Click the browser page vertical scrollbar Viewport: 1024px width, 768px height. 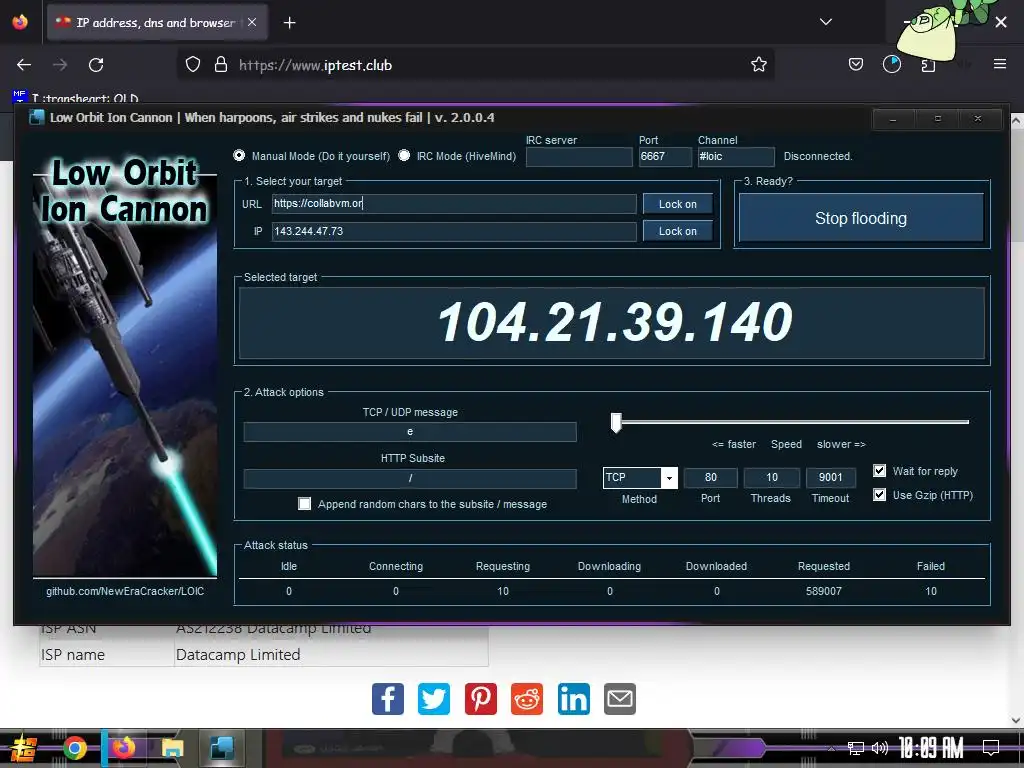[x=1016, y=418]
